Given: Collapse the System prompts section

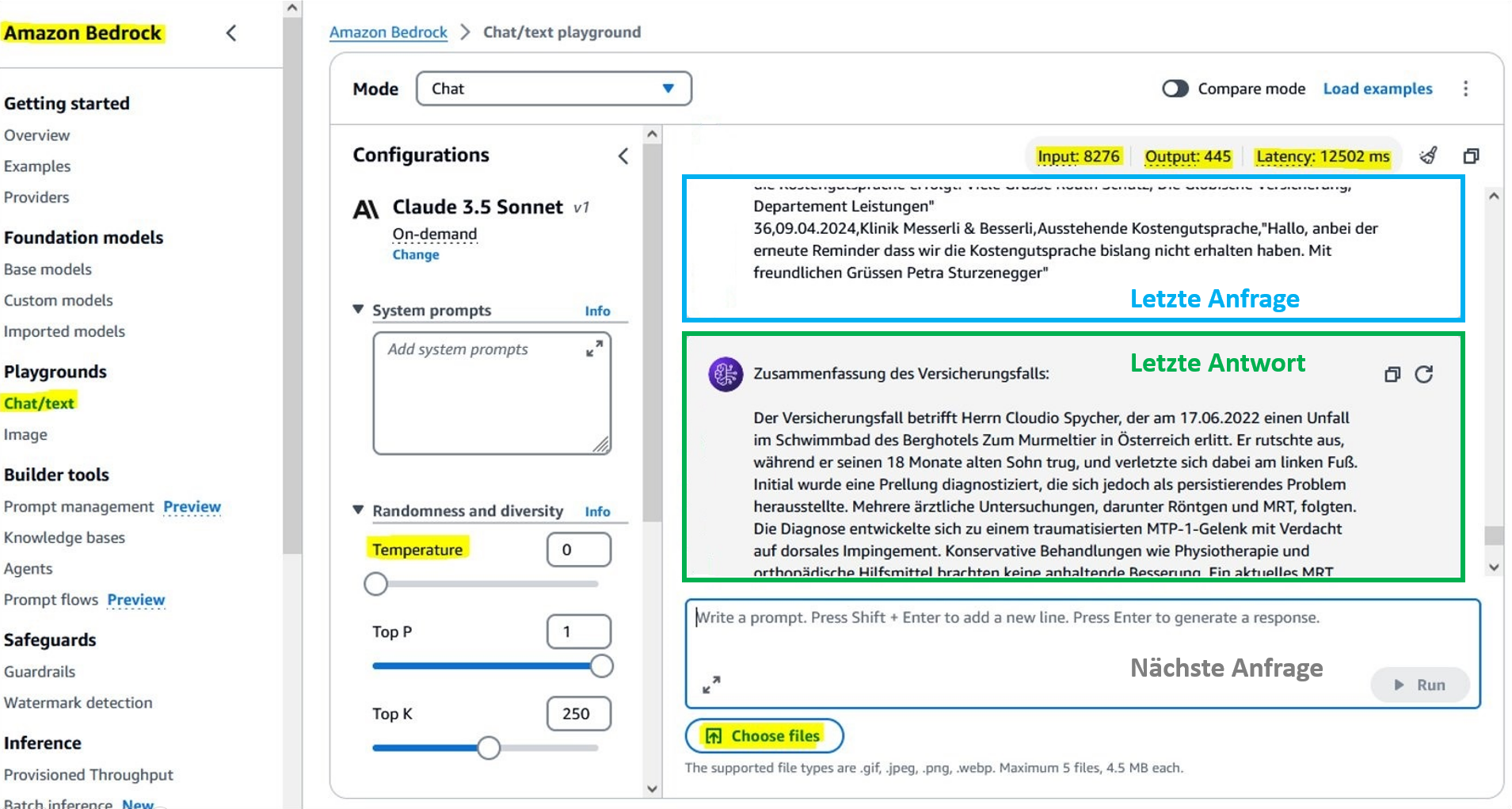Looking at the screenshot, I should click(357, 310).
